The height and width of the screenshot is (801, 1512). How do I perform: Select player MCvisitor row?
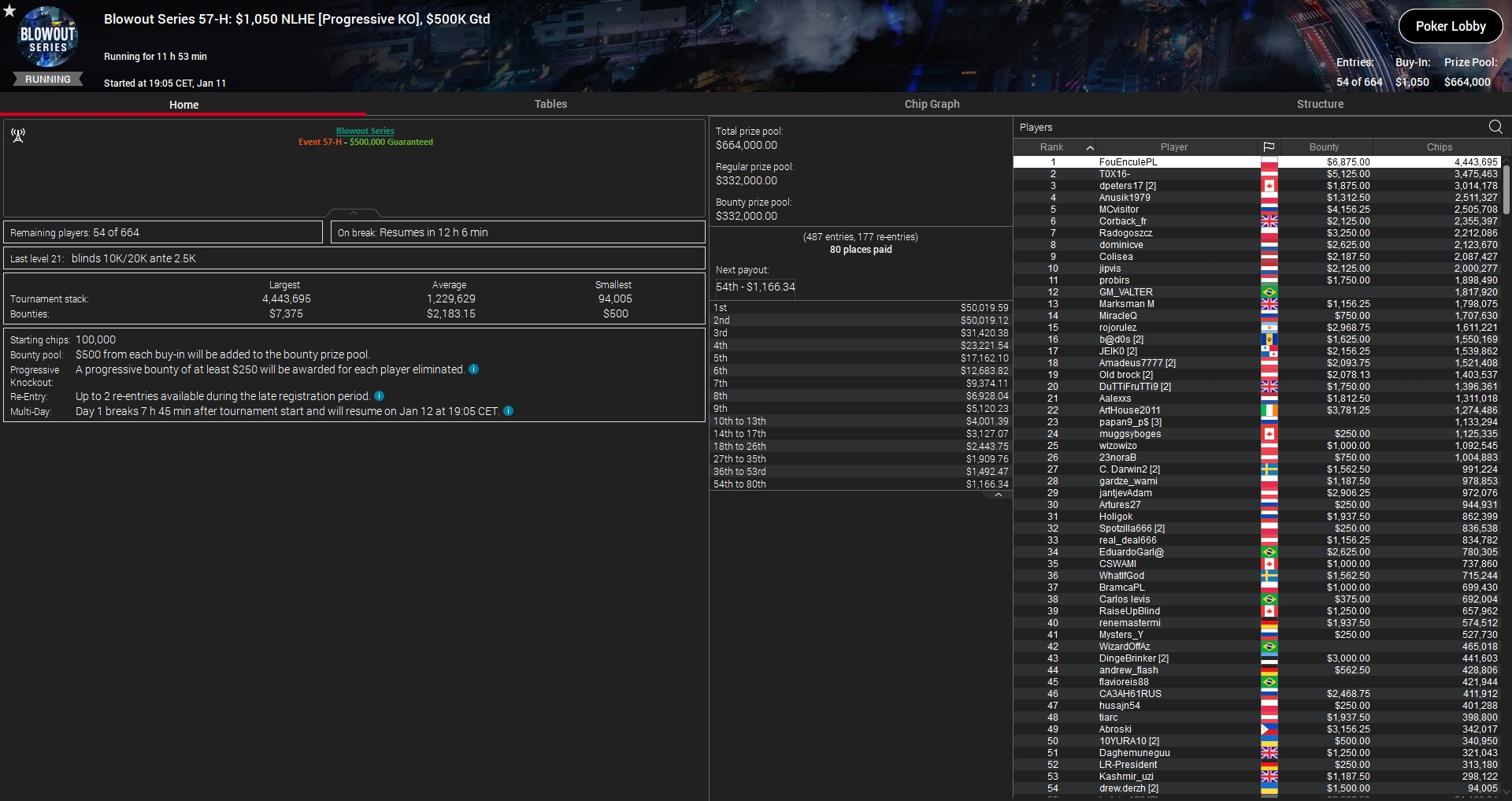pos(1257,210)
